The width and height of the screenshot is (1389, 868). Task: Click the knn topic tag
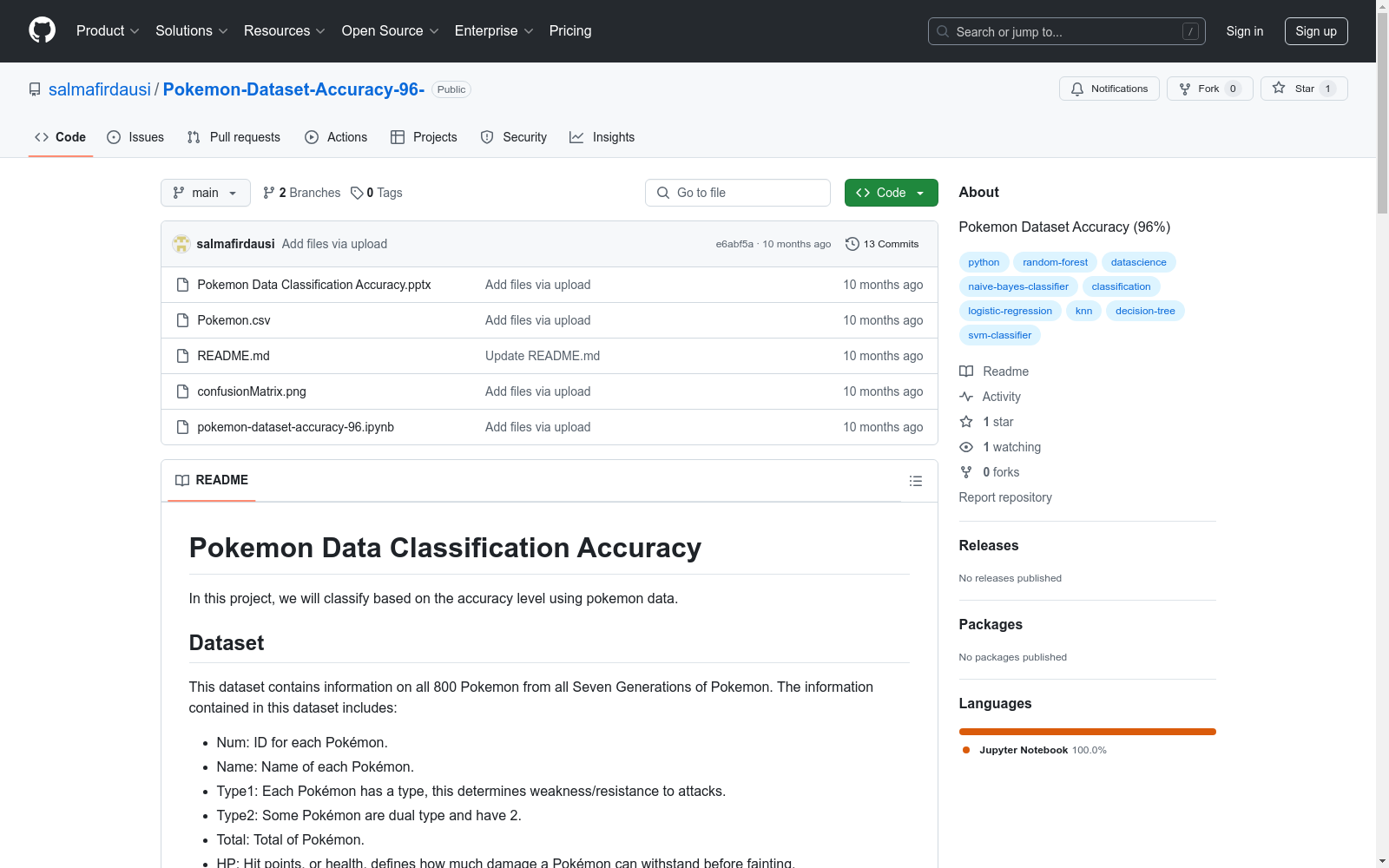1083,311
